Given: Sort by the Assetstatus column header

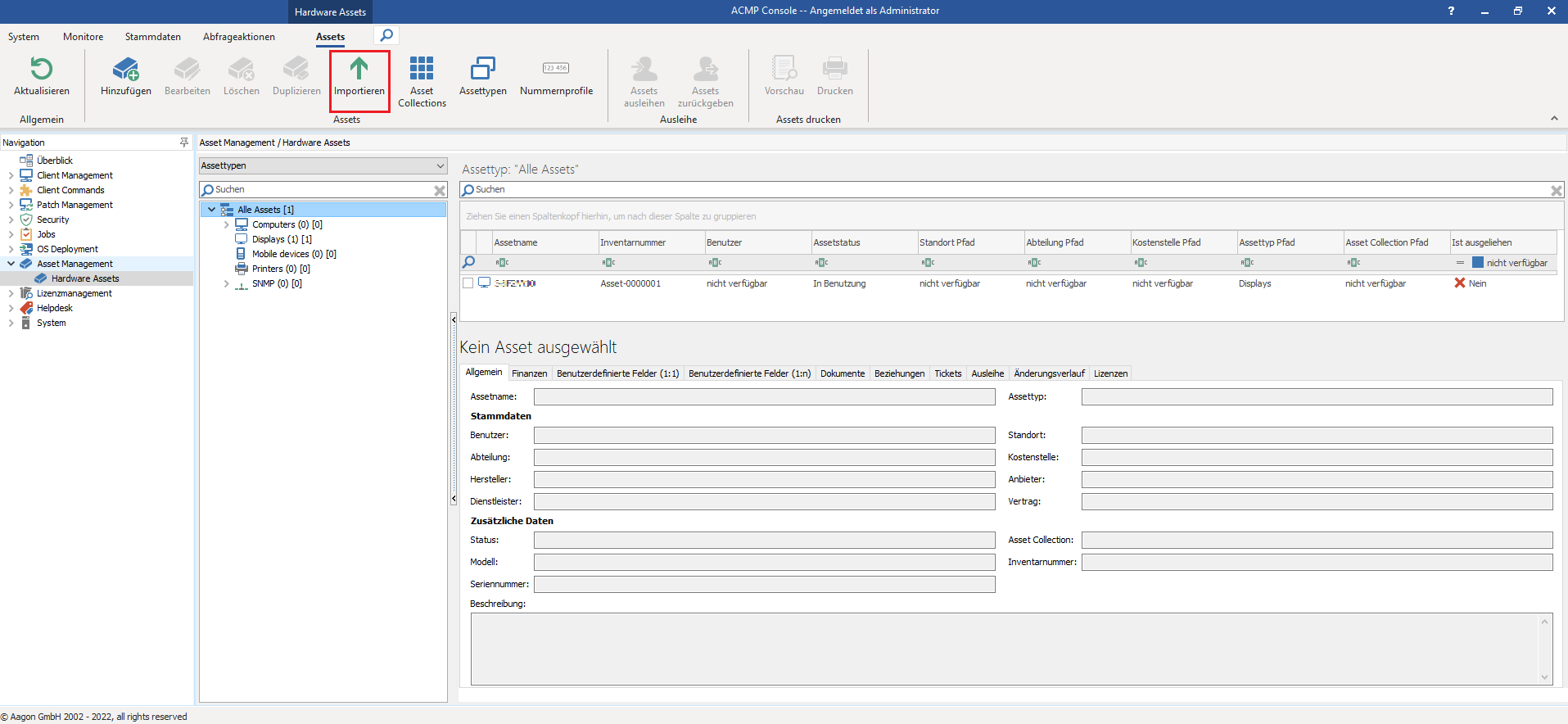Looking at the screenshot, I should coord(864,242).
